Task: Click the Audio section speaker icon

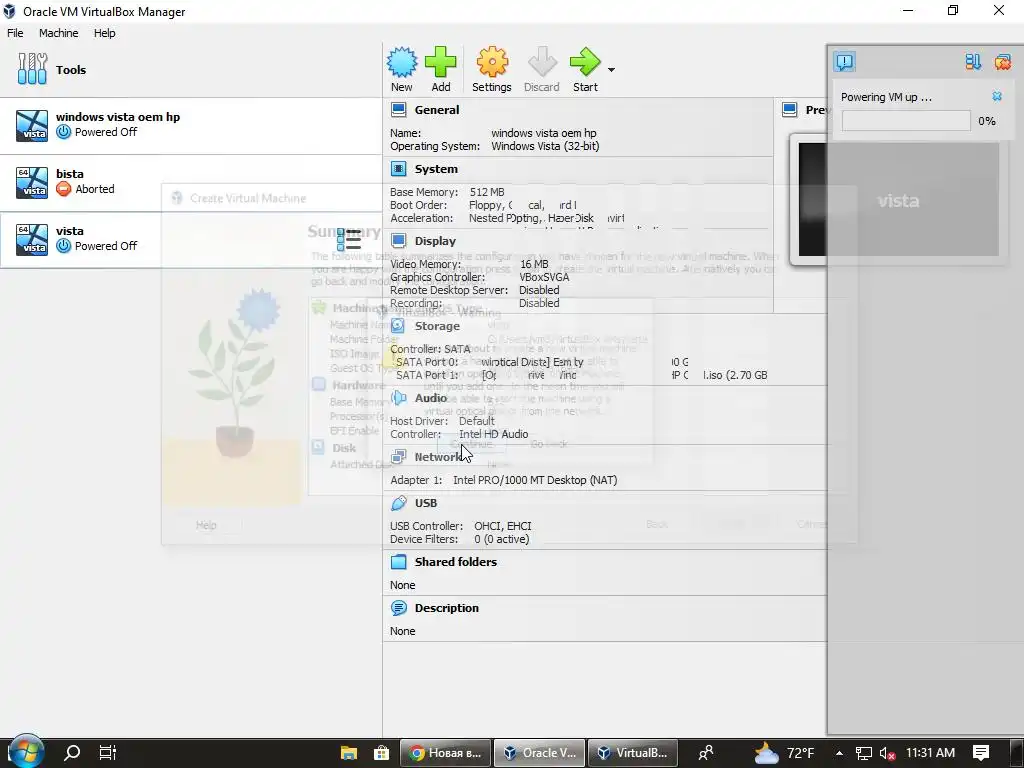Action: (x=398, y=398)
